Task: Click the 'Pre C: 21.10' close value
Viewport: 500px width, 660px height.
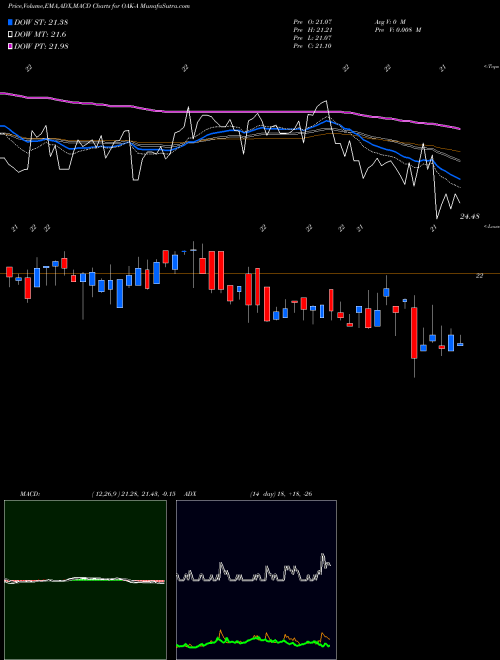Action: click(313, 46)
